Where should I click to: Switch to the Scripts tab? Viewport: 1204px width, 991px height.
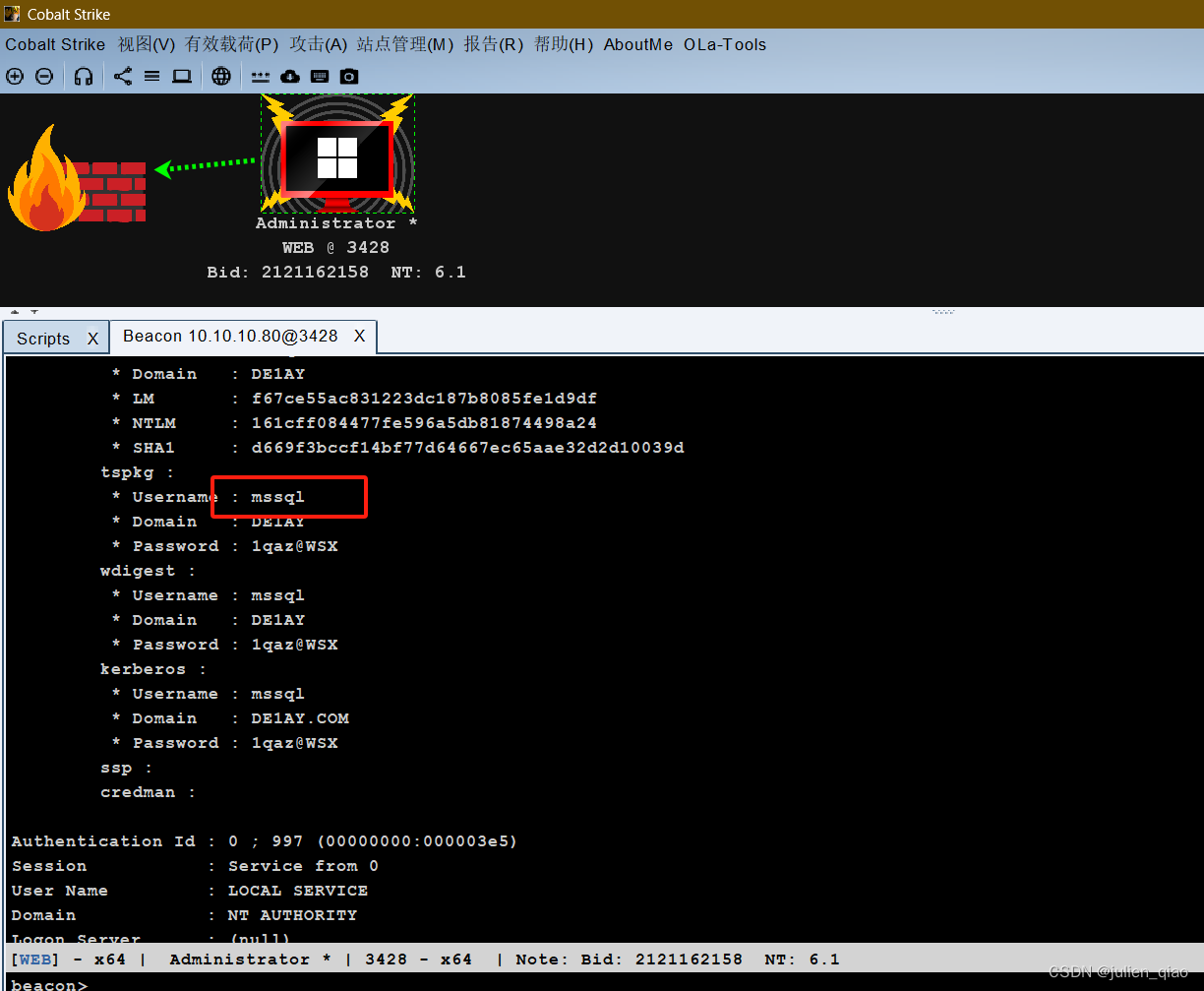pyautogui.click(x=43, y=338)
